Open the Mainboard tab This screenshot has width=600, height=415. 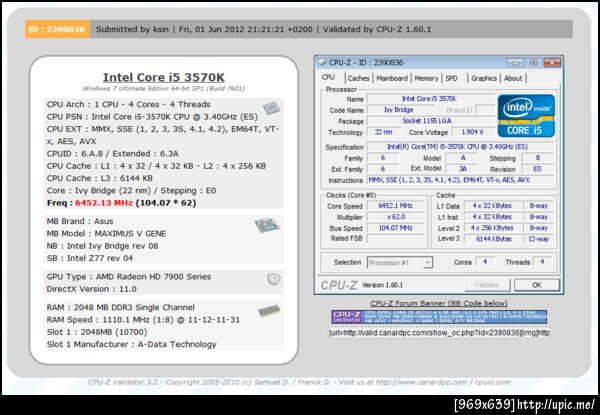click(392, 78)
